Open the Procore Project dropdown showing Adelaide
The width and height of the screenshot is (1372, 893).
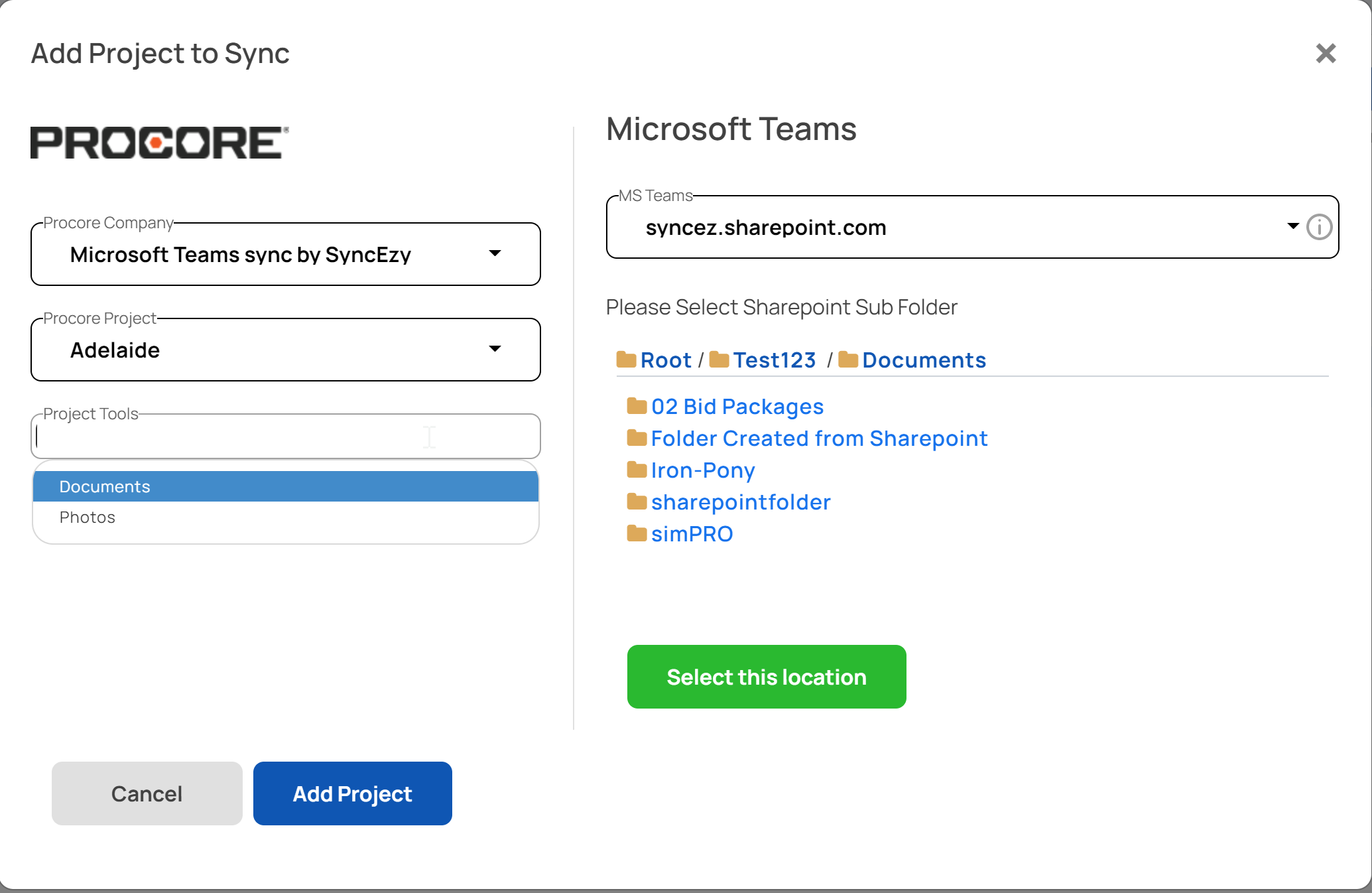(286, 350)
